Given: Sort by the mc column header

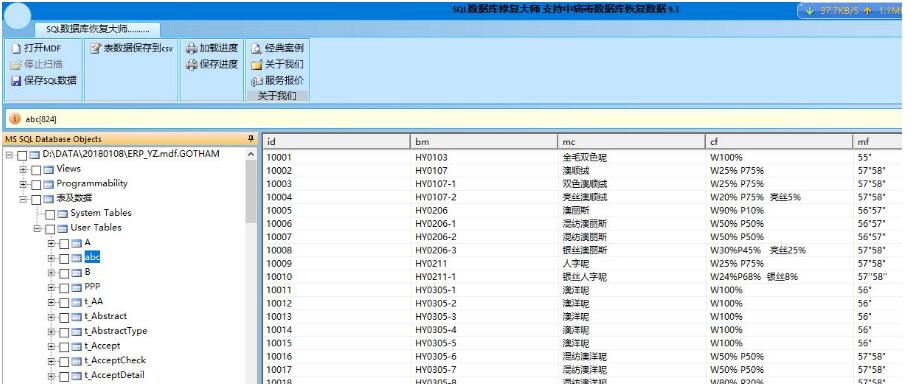Looking at the screenshot, I should point(632,141).
